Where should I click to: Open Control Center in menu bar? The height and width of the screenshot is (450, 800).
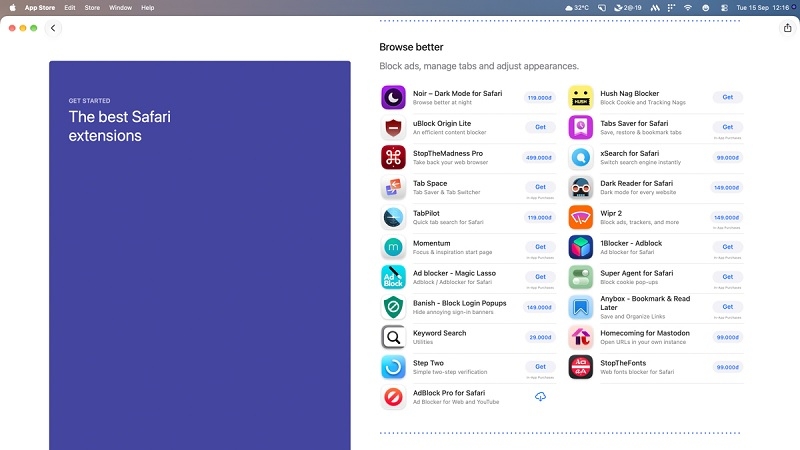724,8
